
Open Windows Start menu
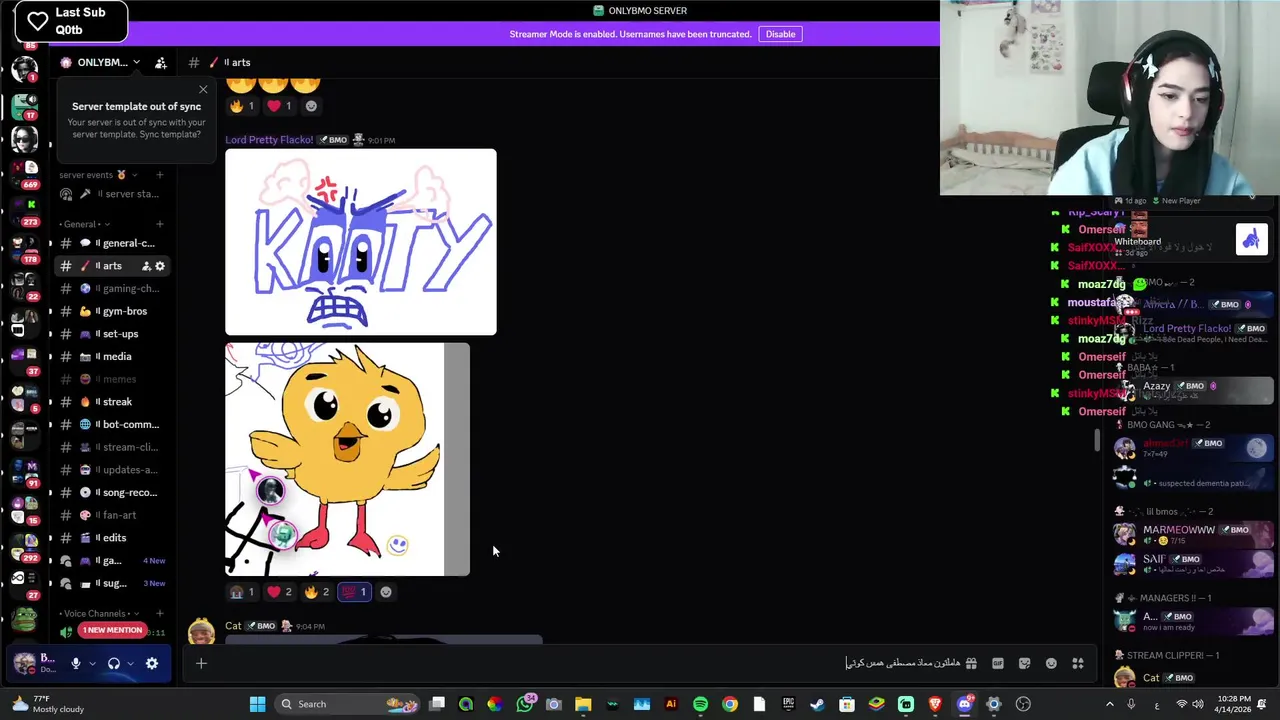[x=257, y=704]
